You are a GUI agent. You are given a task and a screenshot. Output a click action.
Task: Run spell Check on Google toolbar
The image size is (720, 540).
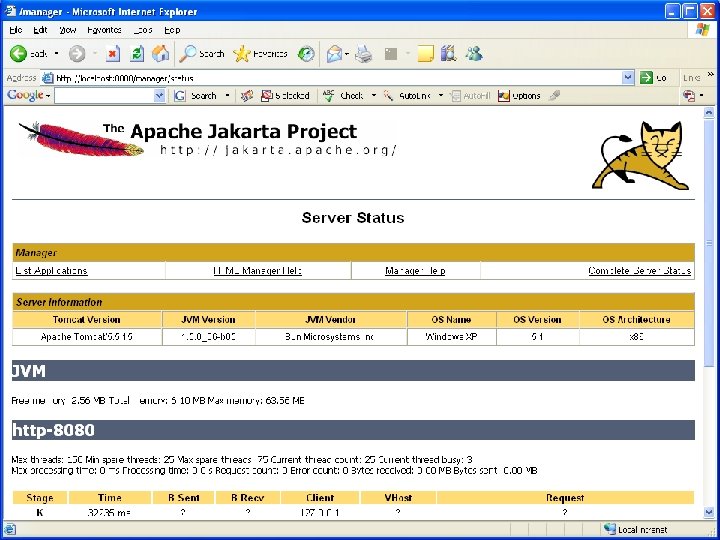tap(343, 96)
